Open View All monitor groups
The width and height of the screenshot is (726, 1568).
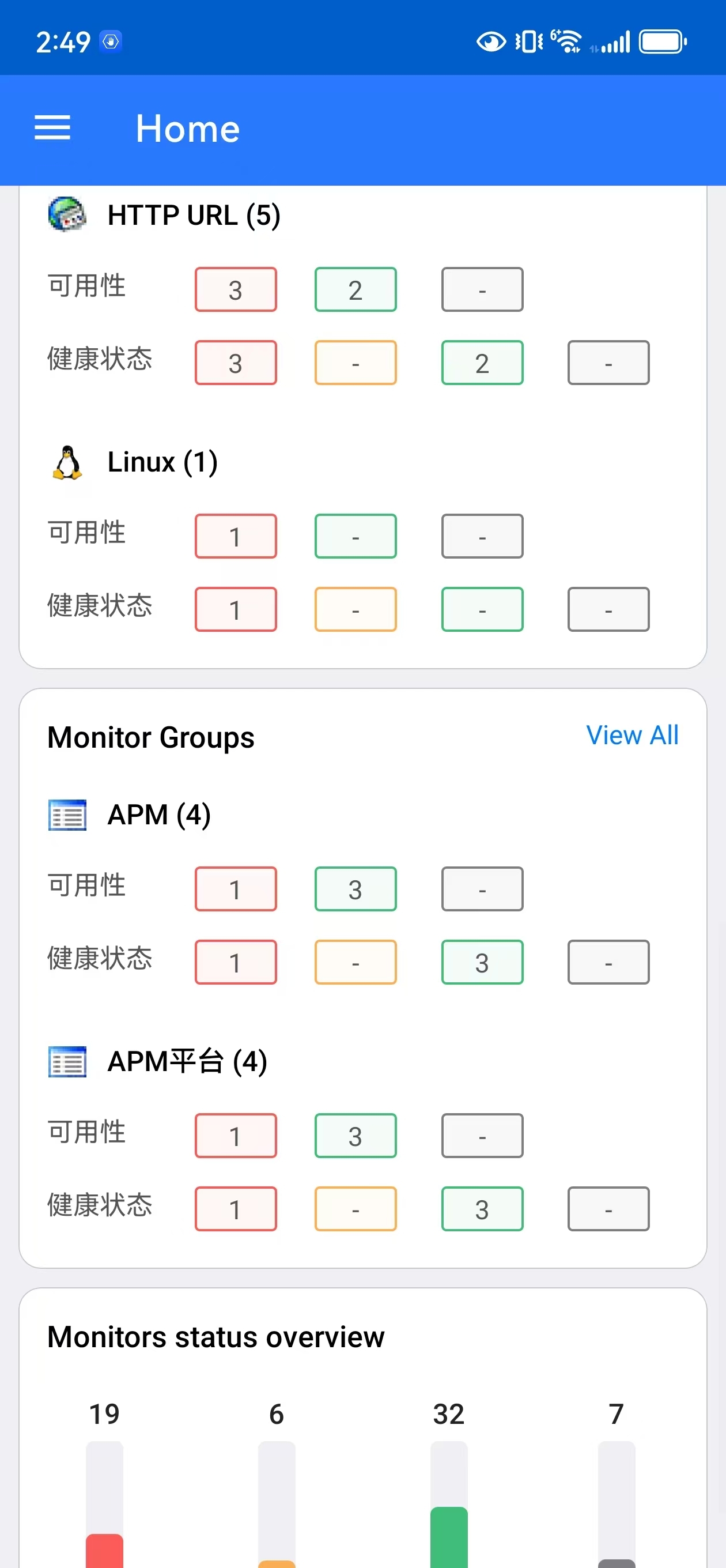coord(632,736)
